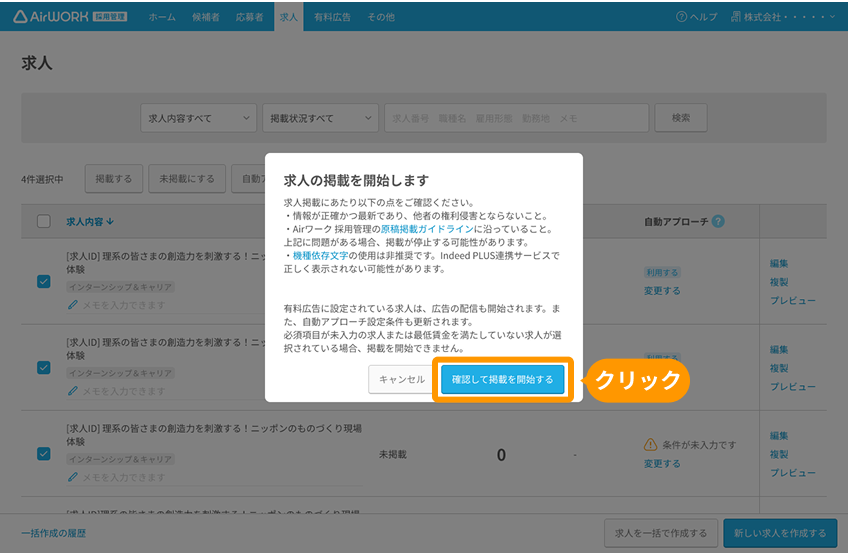848x553 pixels.
Task: Click 複製 in the second job row
Action: point(779,368)
